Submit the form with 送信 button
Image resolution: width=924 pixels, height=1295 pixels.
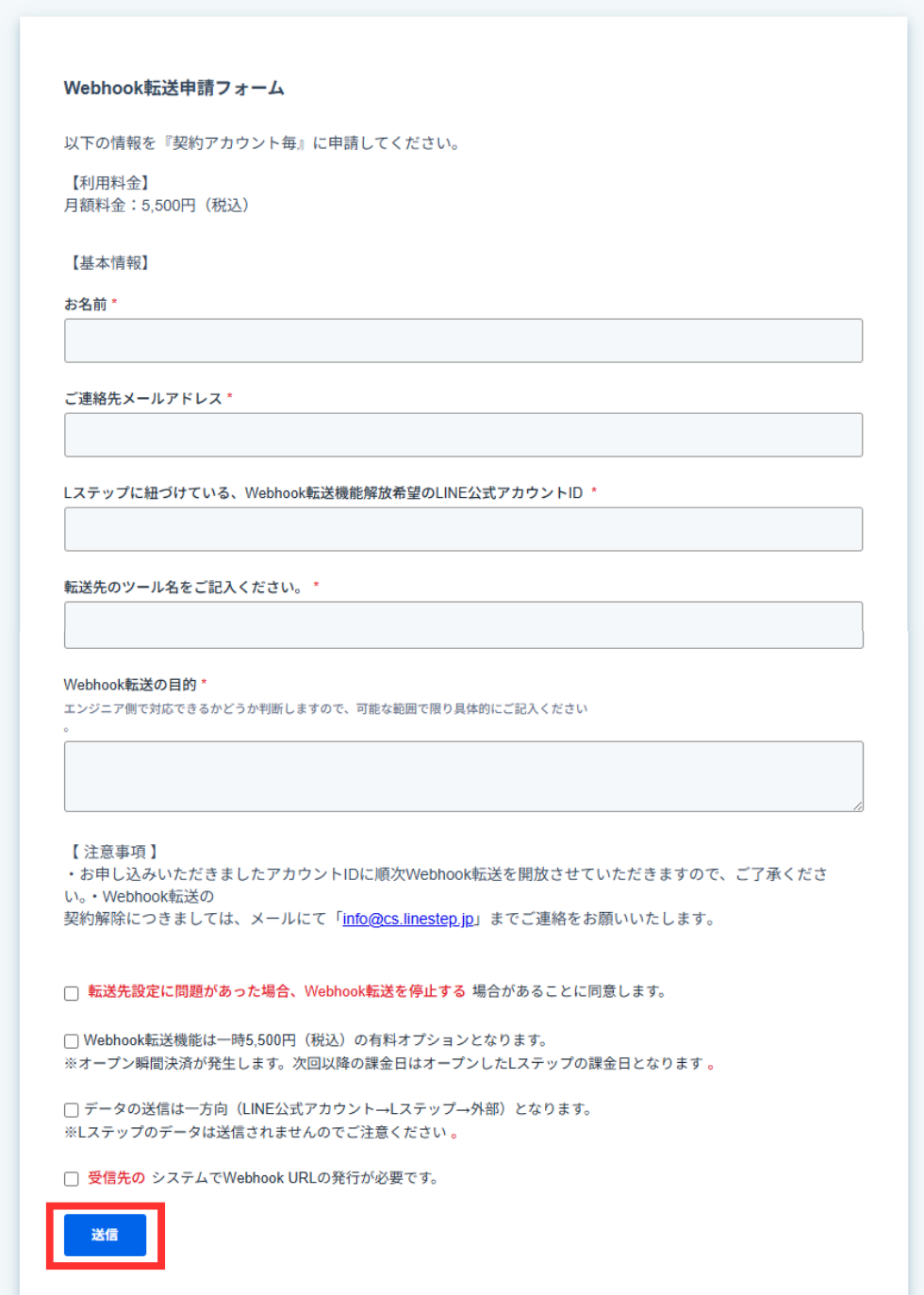pyautogui.click(x=105, y=1235)
